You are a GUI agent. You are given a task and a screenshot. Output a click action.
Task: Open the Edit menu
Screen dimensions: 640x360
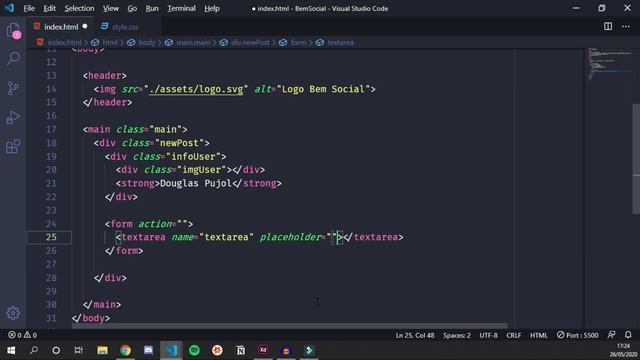pyautogui.click(x=49, y=9)
